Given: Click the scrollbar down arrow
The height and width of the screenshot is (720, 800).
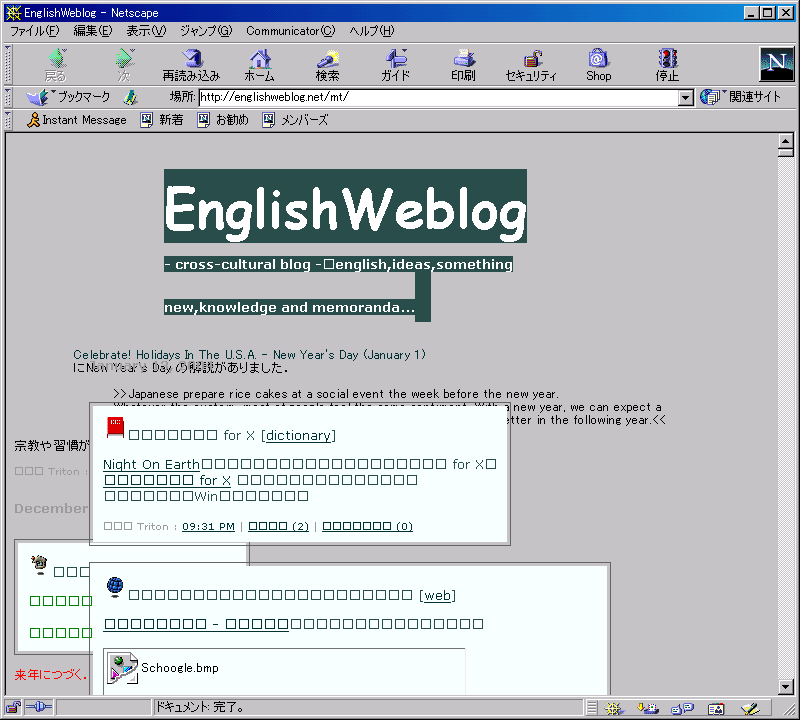Looking at the screenshot, I should (x=786, y=687).
